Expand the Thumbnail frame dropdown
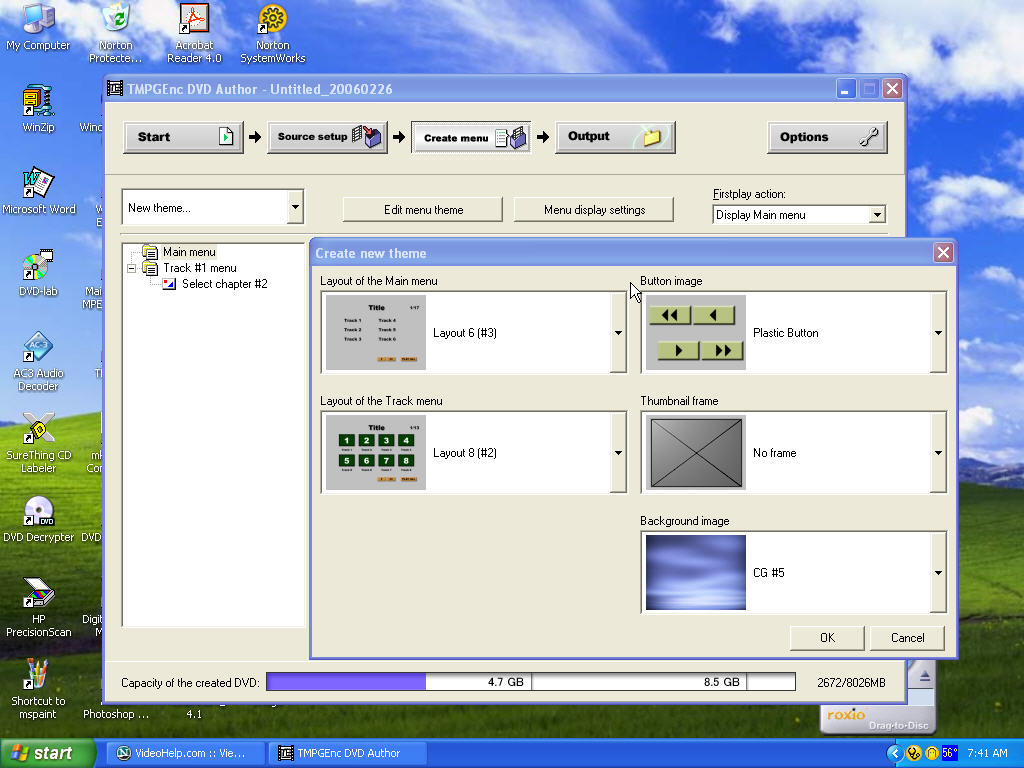 (x=938, y=453)
